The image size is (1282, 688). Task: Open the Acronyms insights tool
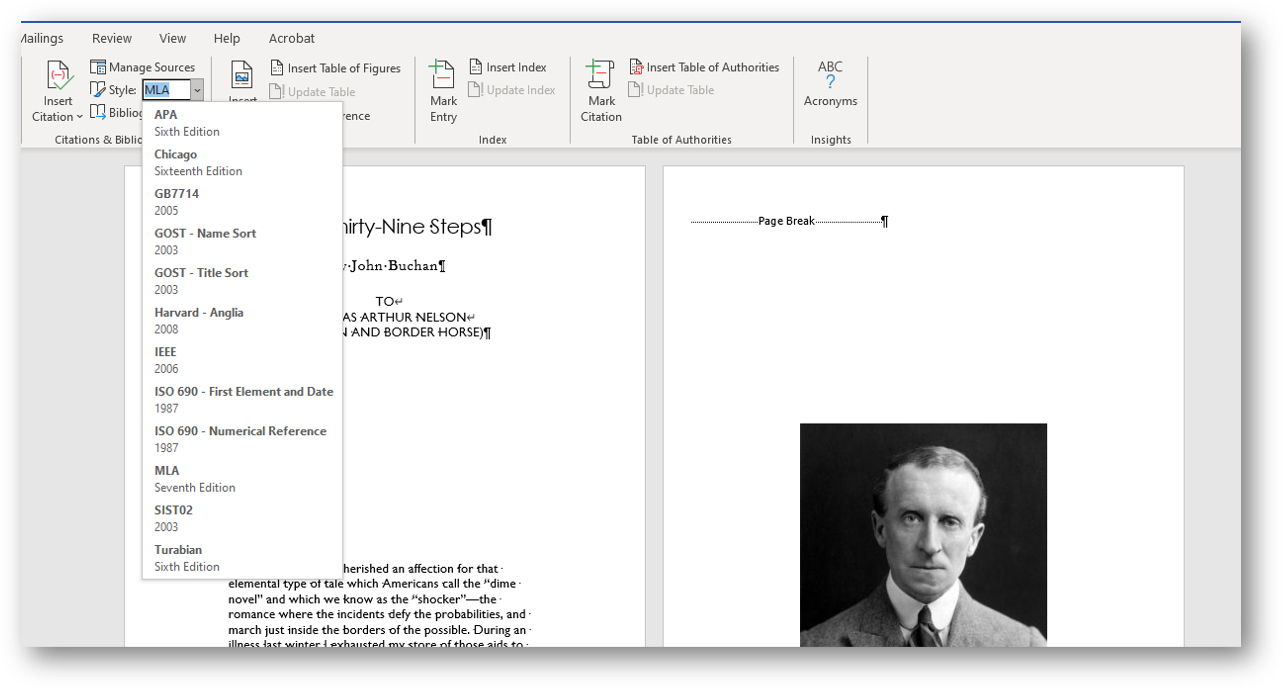tap(830, 84)
